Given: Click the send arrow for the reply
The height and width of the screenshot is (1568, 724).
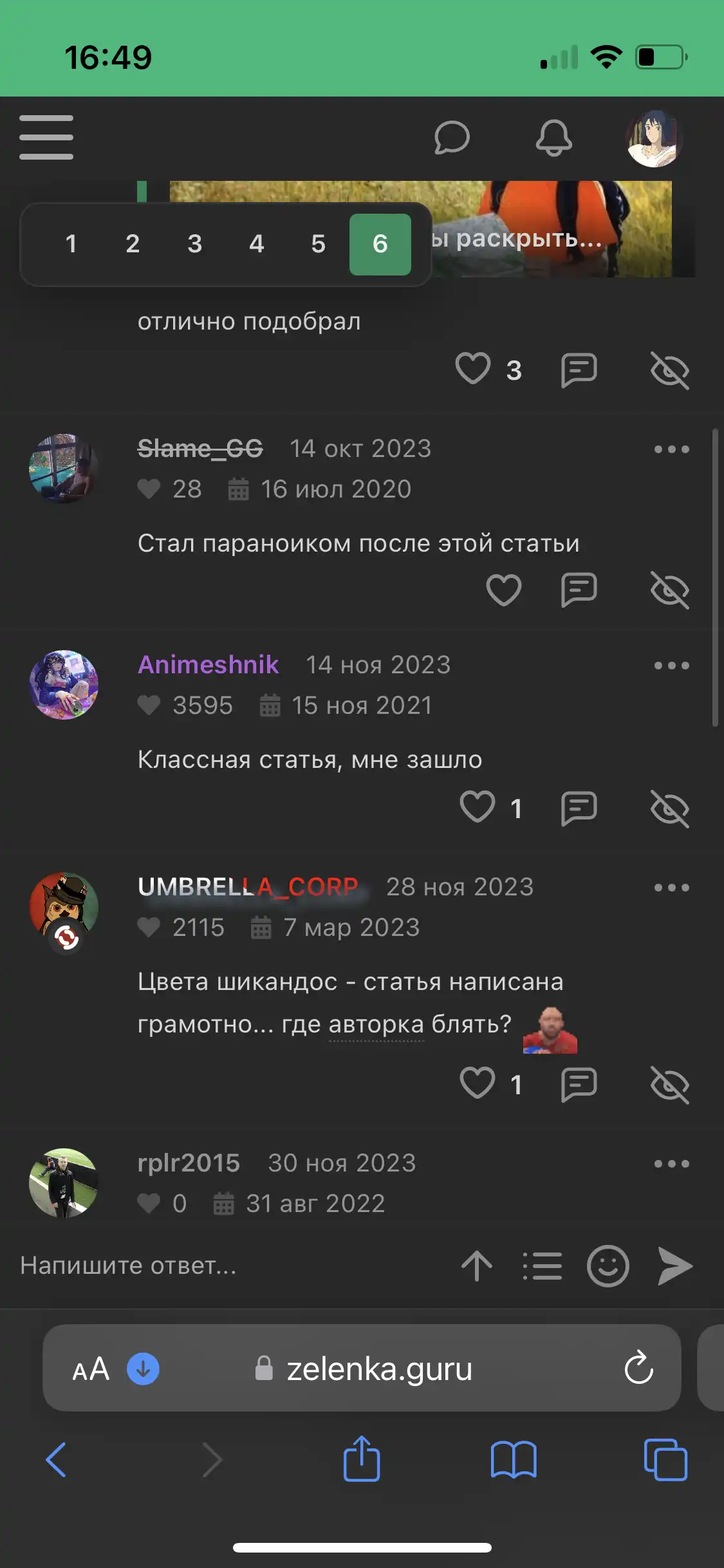Looking at the screenshot, I should (x=674, y=1265).
